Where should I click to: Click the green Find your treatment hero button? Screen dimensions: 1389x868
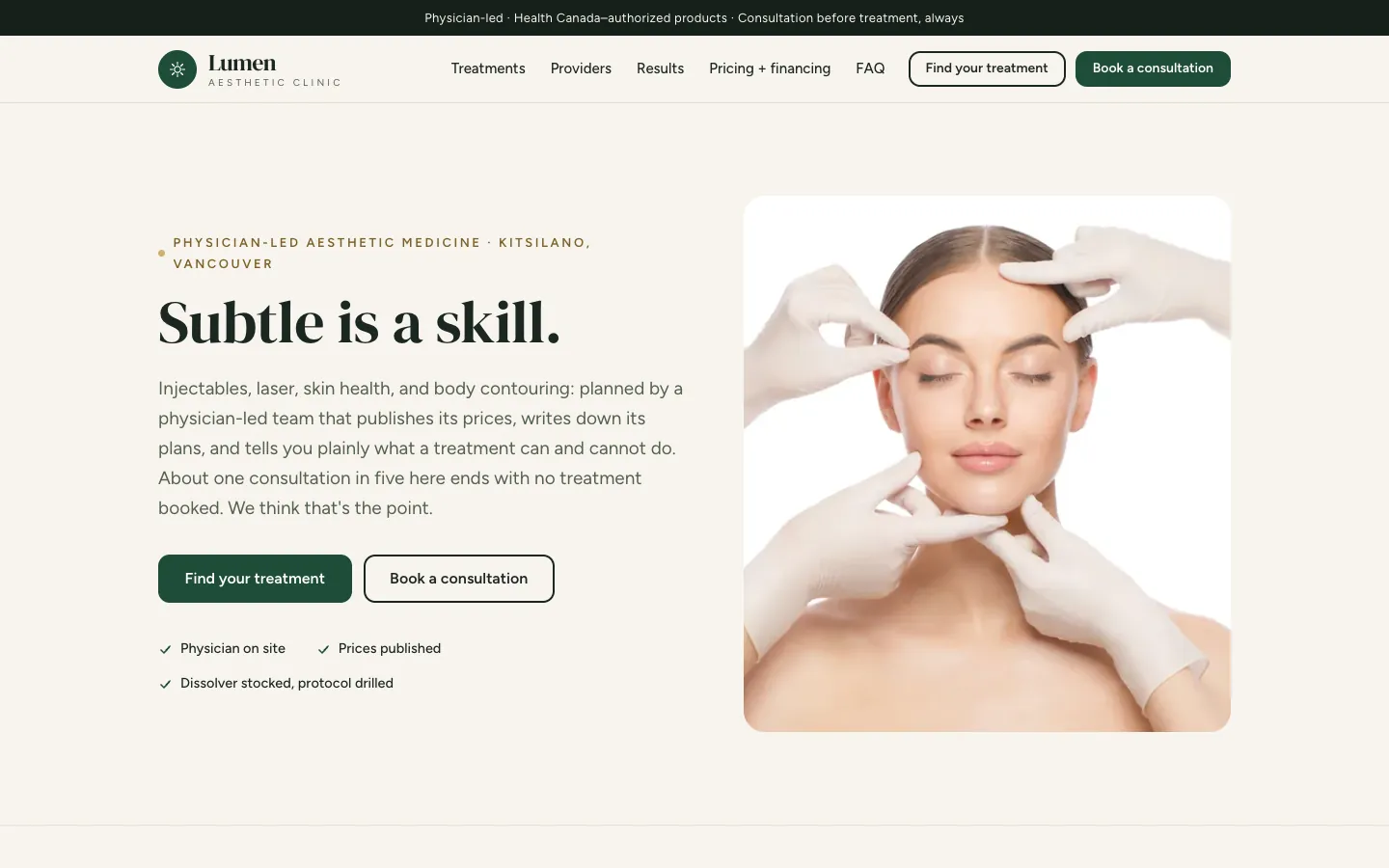tap(255, 579)
